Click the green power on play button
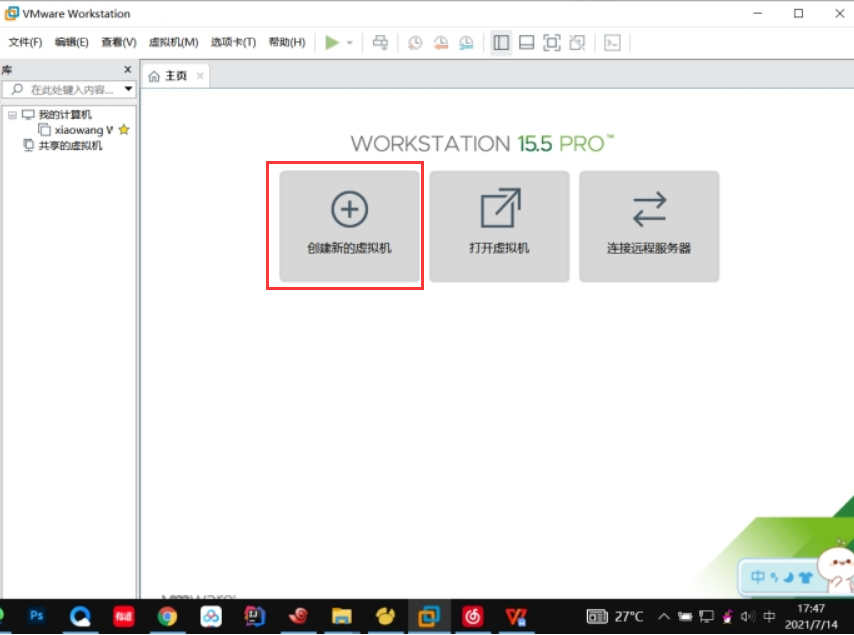This screenshot has width=854, height=635. [332, 42]
